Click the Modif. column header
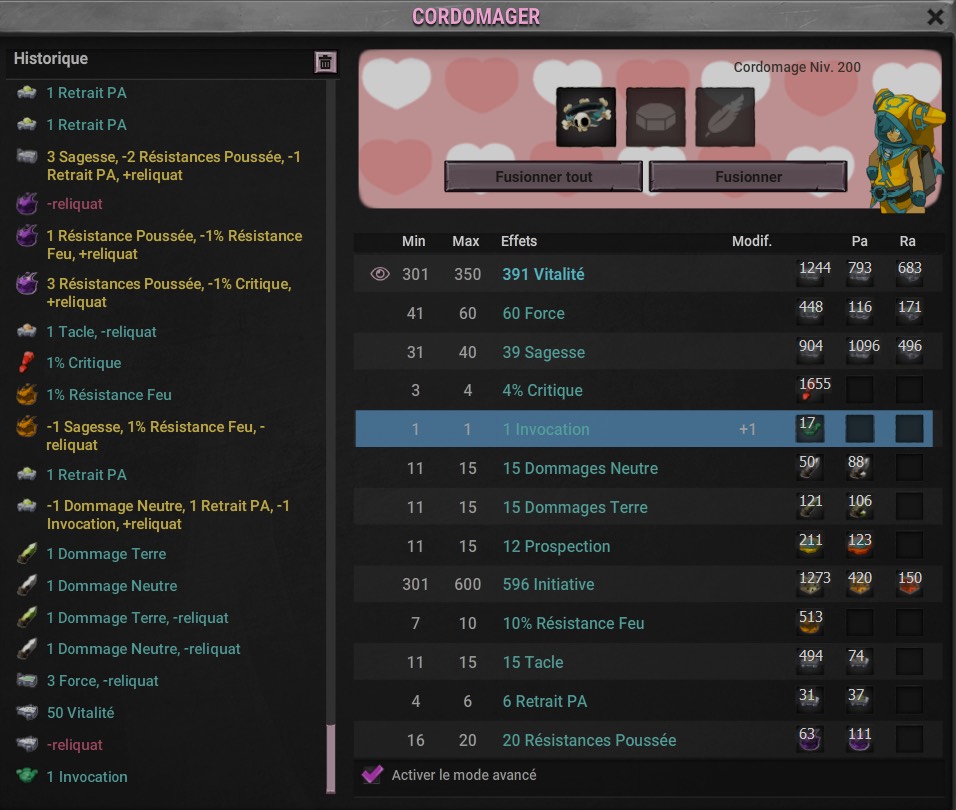Screen dimensions: 956x810 coord(751,241)
